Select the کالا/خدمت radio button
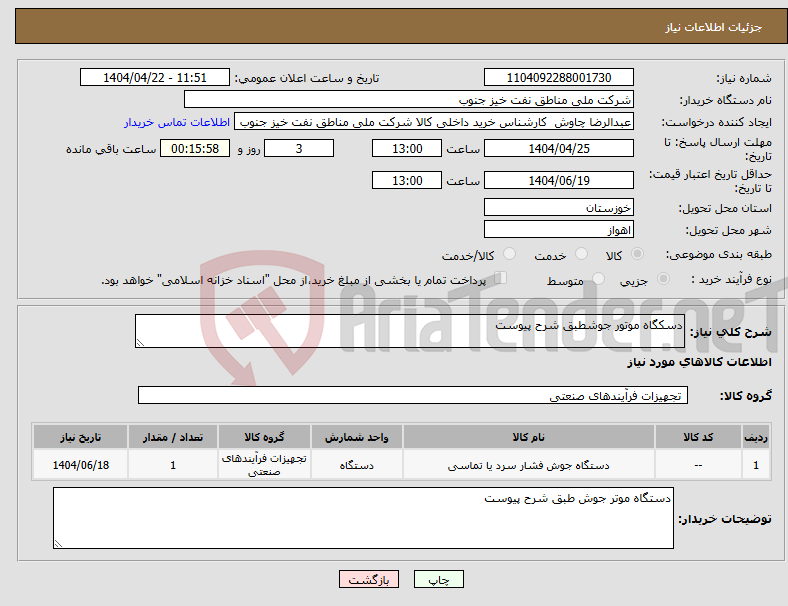Image resolution: width=788 pixels, height=606 pixels. 510,254
